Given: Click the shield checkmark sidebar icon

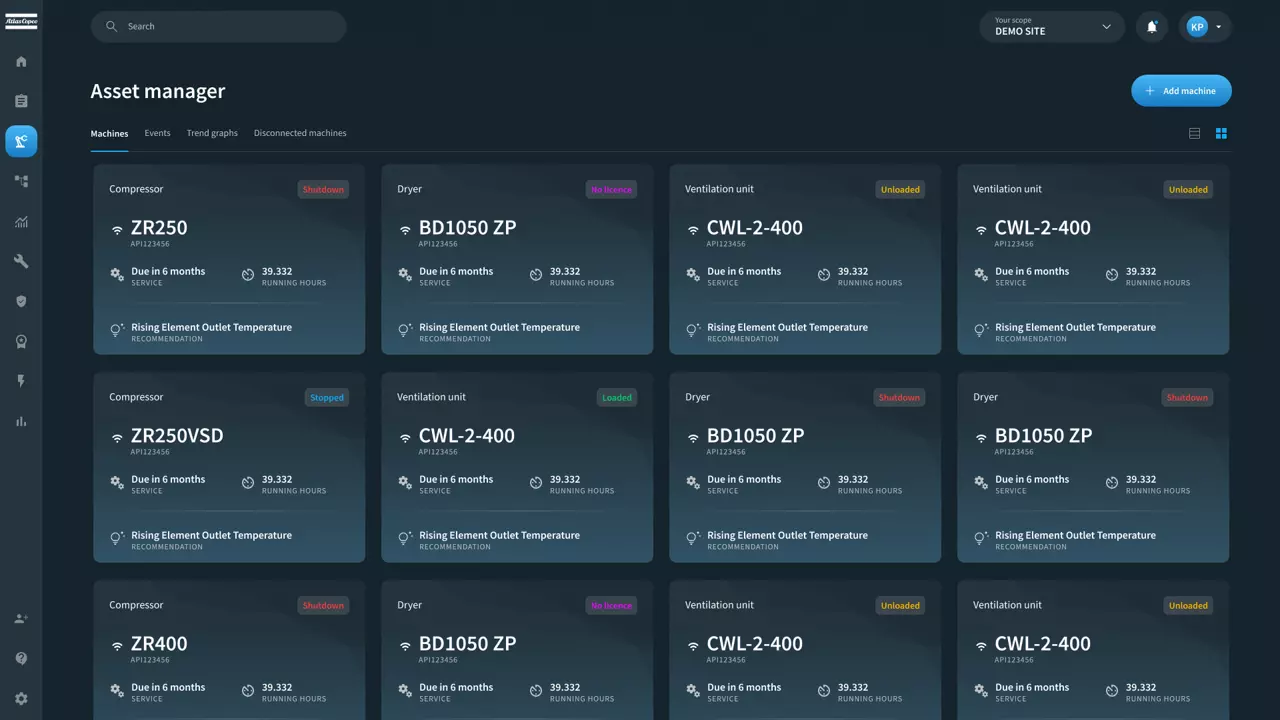Looking at the screenshot, I should [21, 301].
